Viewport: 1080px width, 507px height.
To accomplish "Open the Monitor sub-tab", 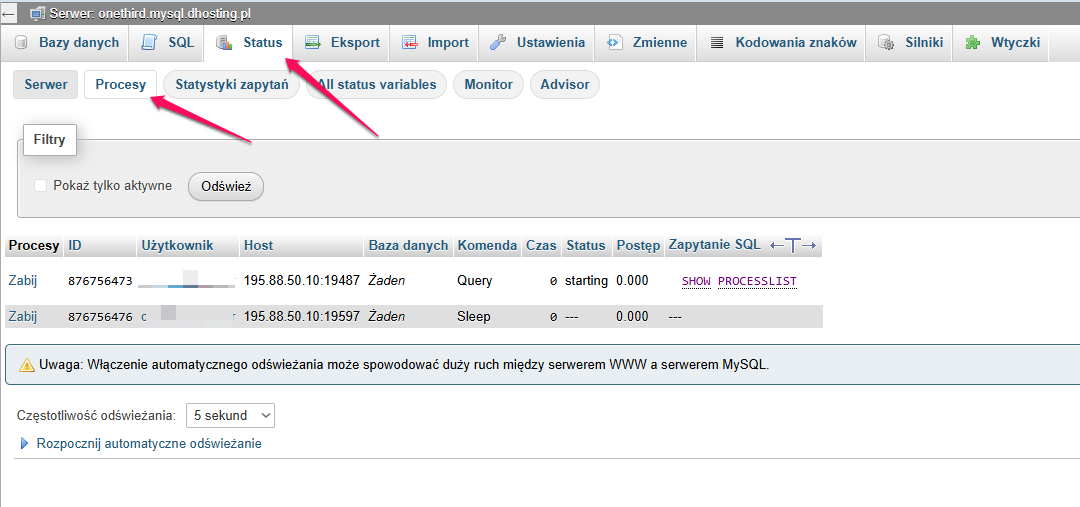I will (488, 85).
